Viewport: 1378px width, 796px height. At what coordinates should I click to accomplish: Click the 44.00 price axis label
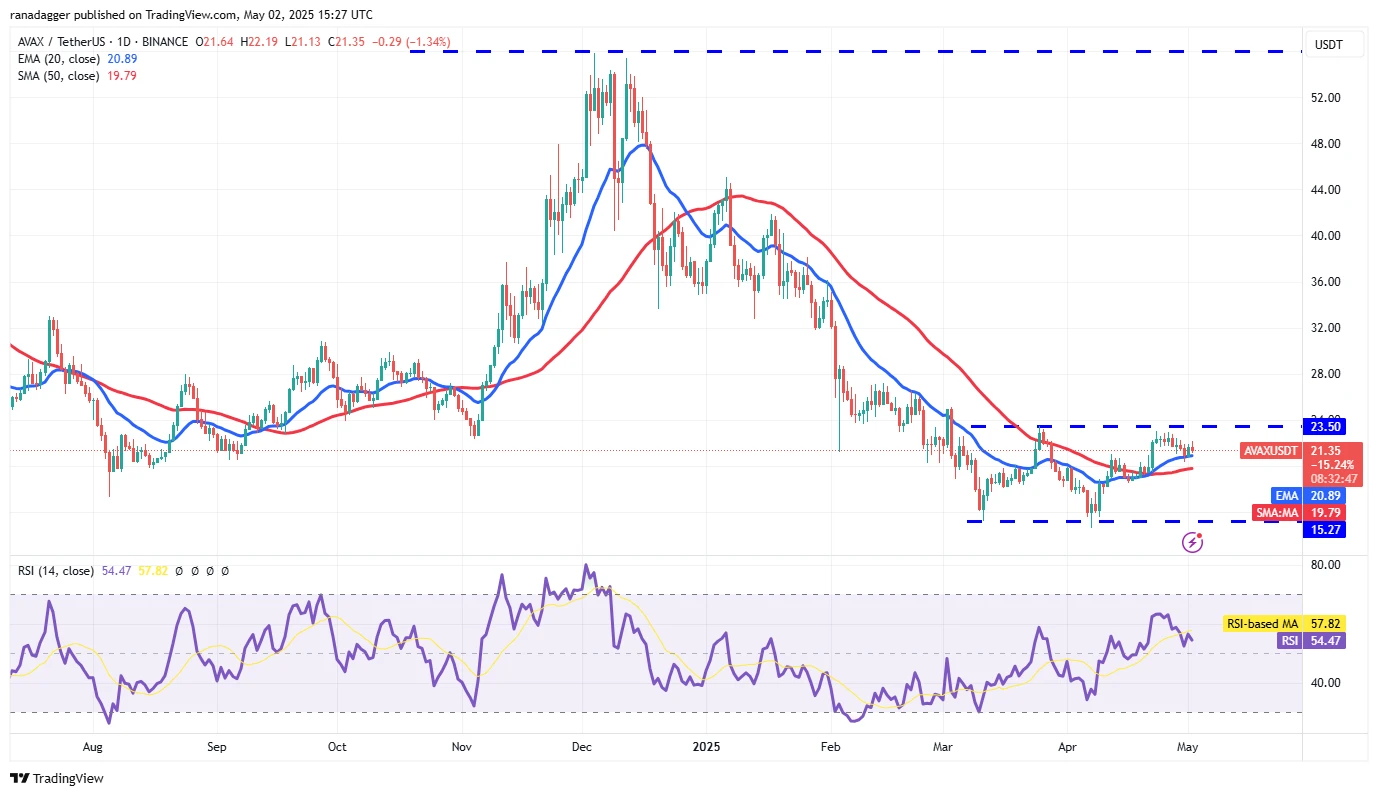1326,190
